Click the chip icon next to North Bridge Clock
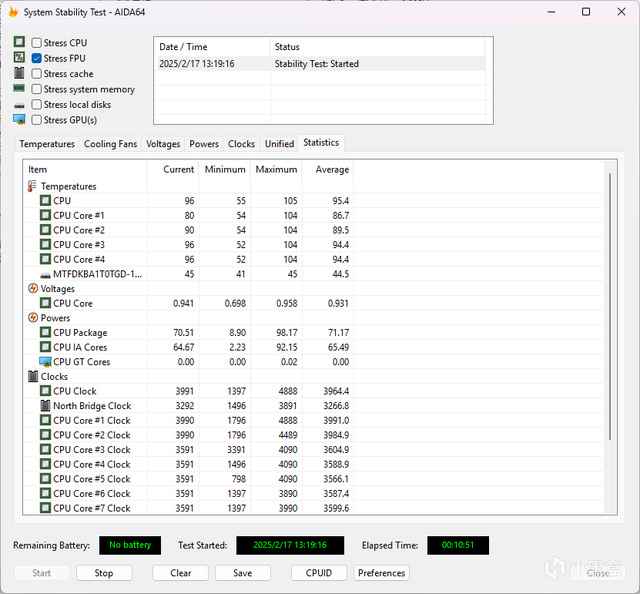 click(x=45, y=405)
